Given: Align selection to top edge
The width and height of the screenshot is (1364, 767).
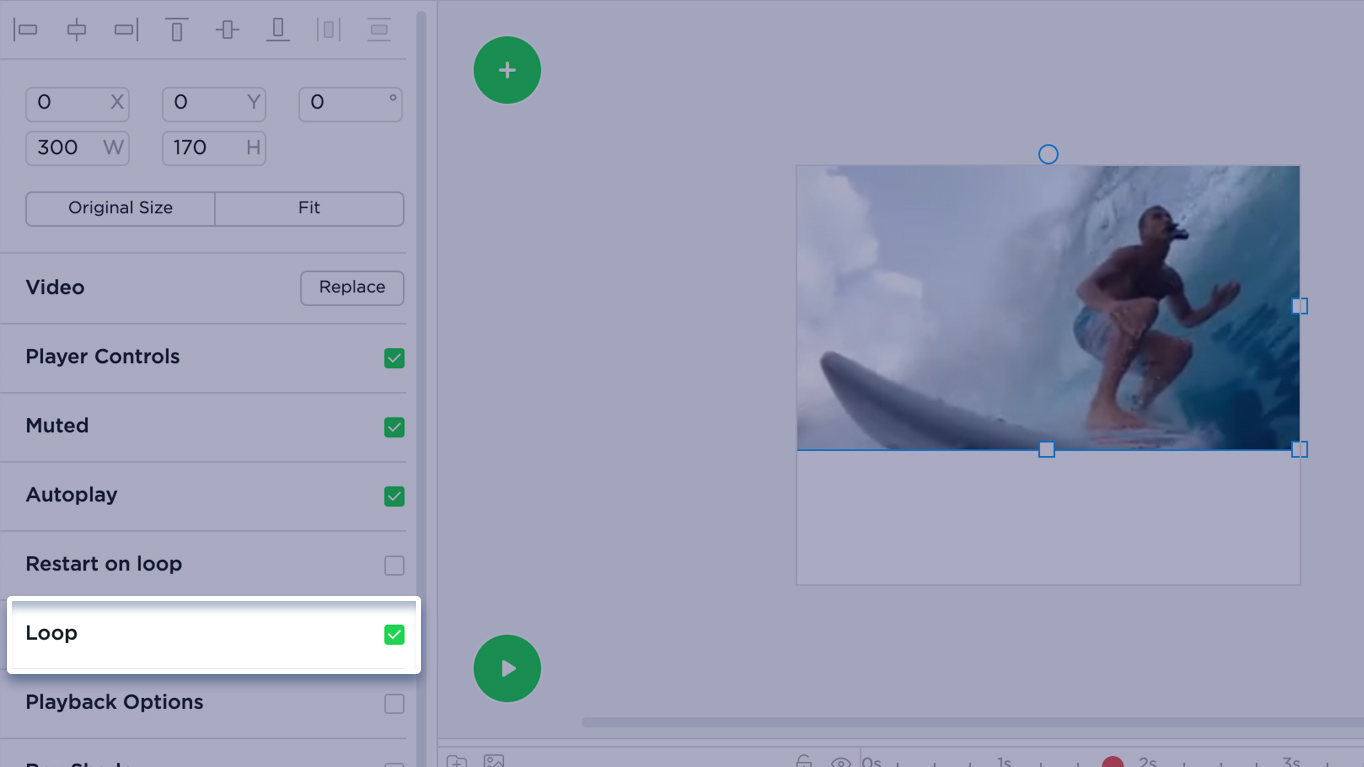Looking at the screenshot, I should [177, 30].
